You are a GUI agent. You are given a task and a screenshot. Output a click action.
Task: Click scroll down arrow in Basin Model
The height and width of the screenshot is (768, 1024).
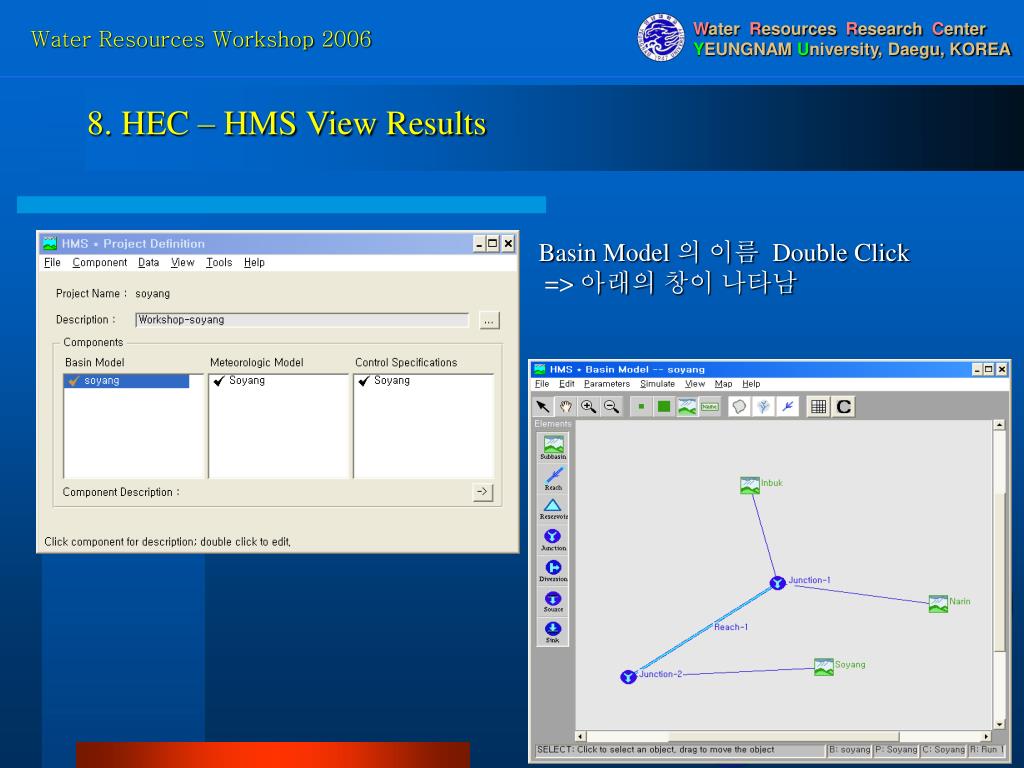click(x=999, y=724)
